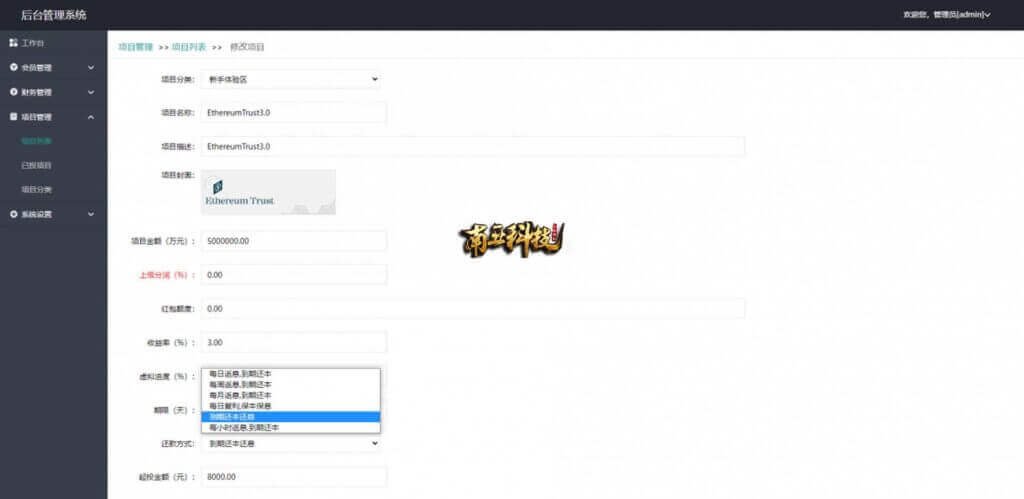The image size is (1024, 499).
Task: Click the Ethereum Trust cover image thumbnail
Action: 268,192
